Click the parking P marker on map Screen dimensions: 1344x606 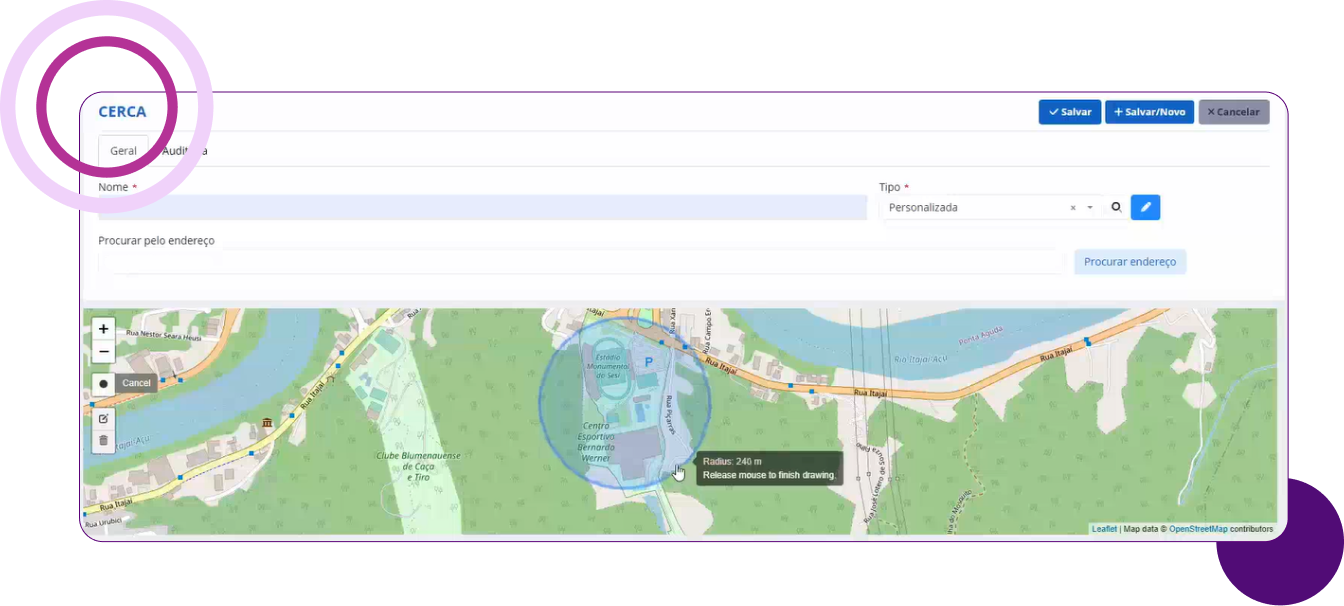(x=648, y=362)
